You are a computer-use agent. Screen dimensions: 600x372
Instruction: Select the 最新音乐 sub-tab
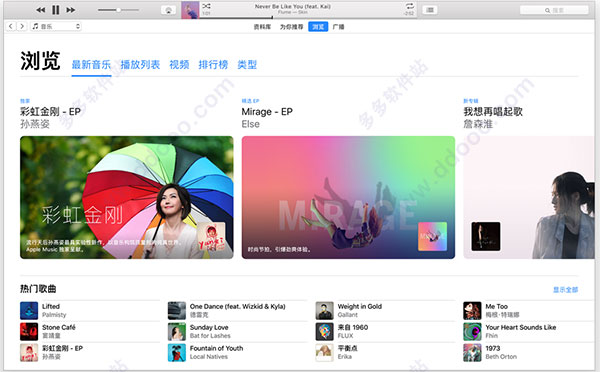click(91, 65)
